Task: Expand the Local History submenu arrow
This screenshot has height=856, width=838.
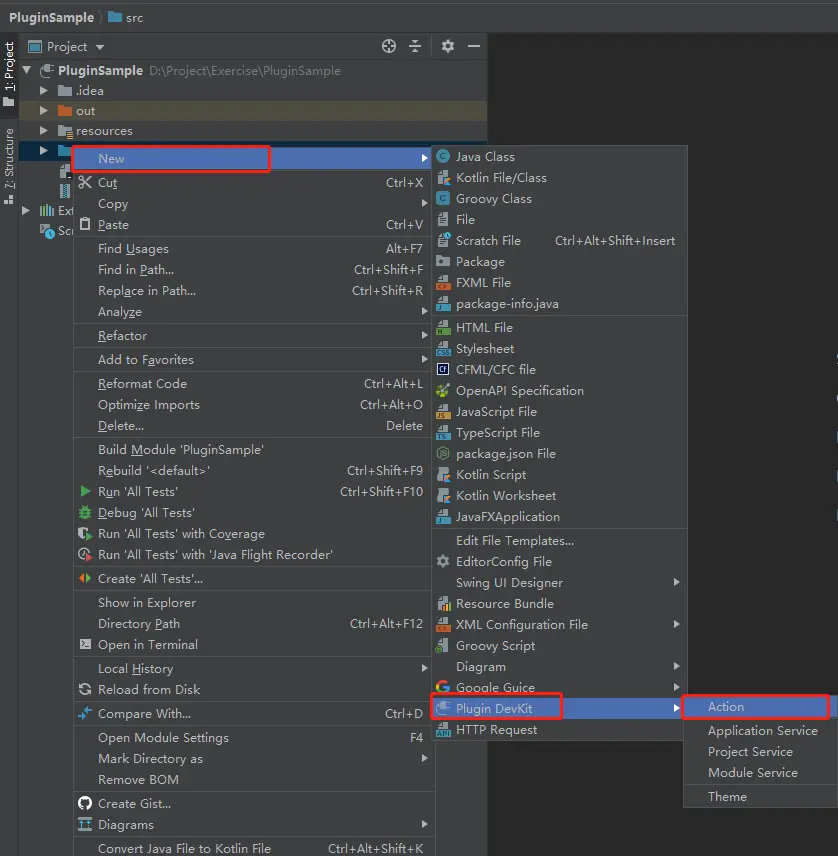Action: 424,669
